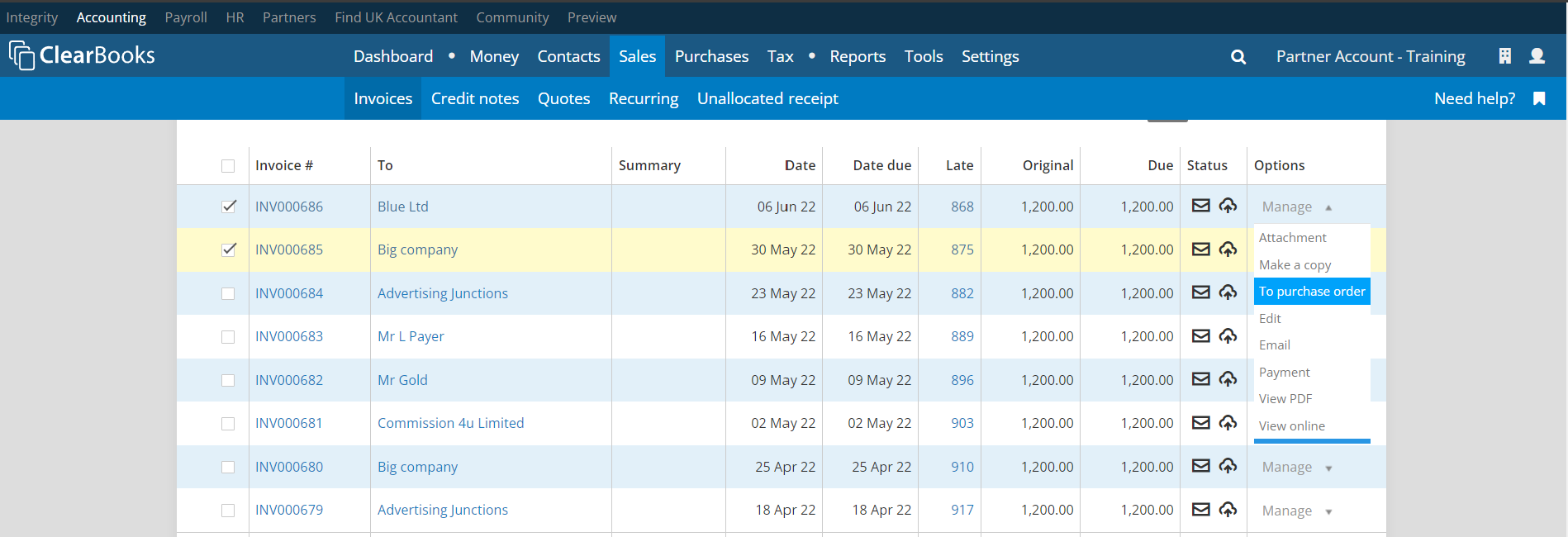1568x537 pixels.
Task: Click email envelope icon for INV000682
Action: 1200,379
